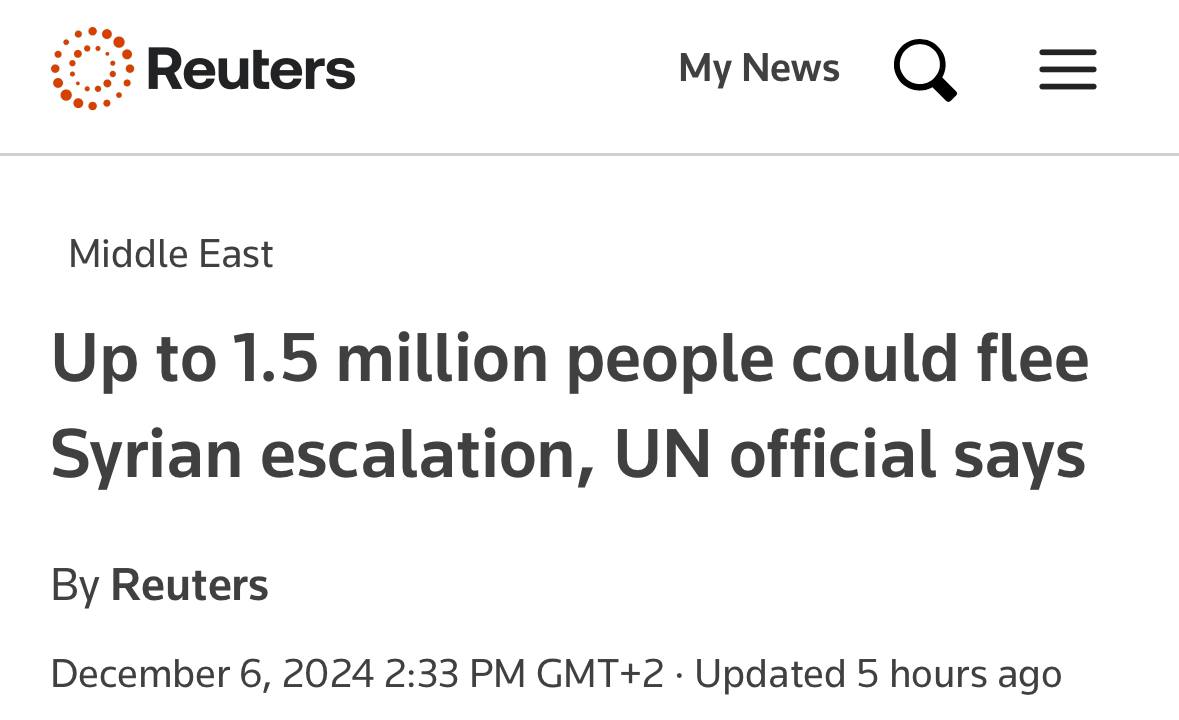Open search with the magnifying glass icon
Screen dimensions: 1179x720
click(x=924, y=70)
